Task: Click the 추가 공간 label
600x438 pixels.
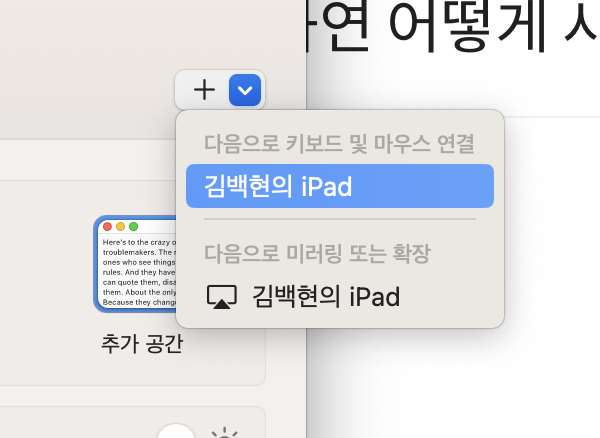Action: tap(142, 343)
